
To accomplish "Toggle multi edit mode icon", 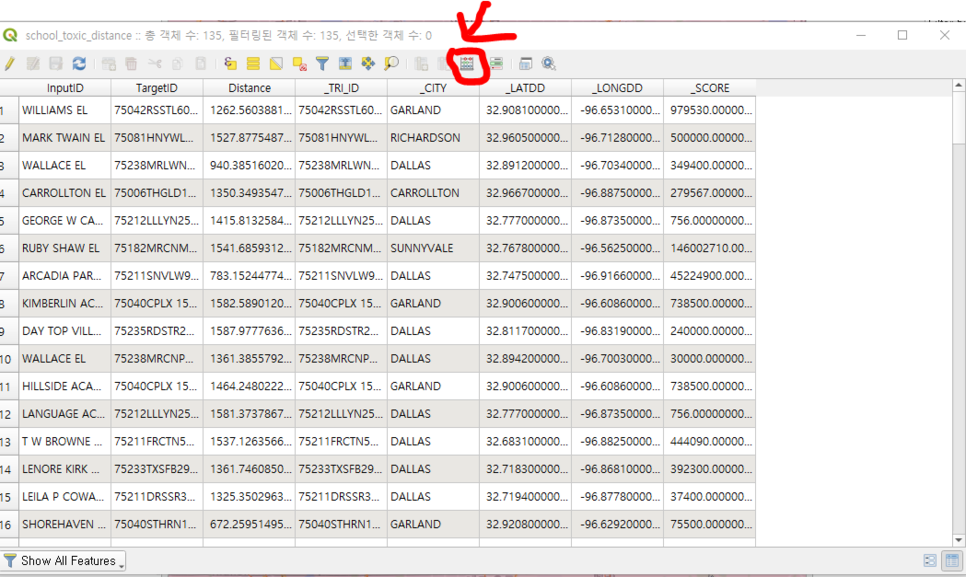I will tap(33, 63).
